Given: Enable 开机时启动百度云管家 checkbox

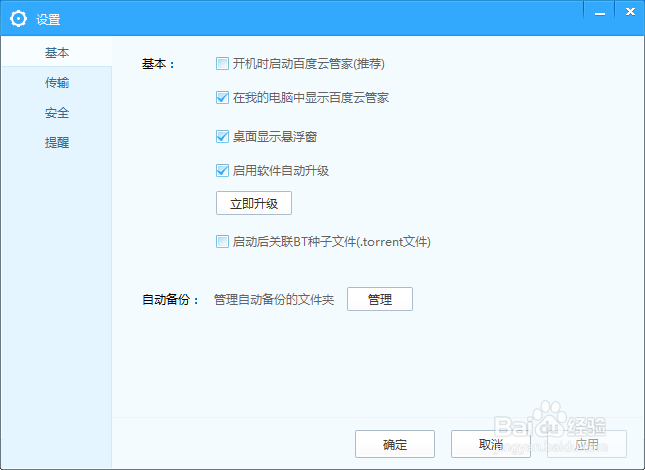Looking at the screenshot, I should [x=223, y=64].
